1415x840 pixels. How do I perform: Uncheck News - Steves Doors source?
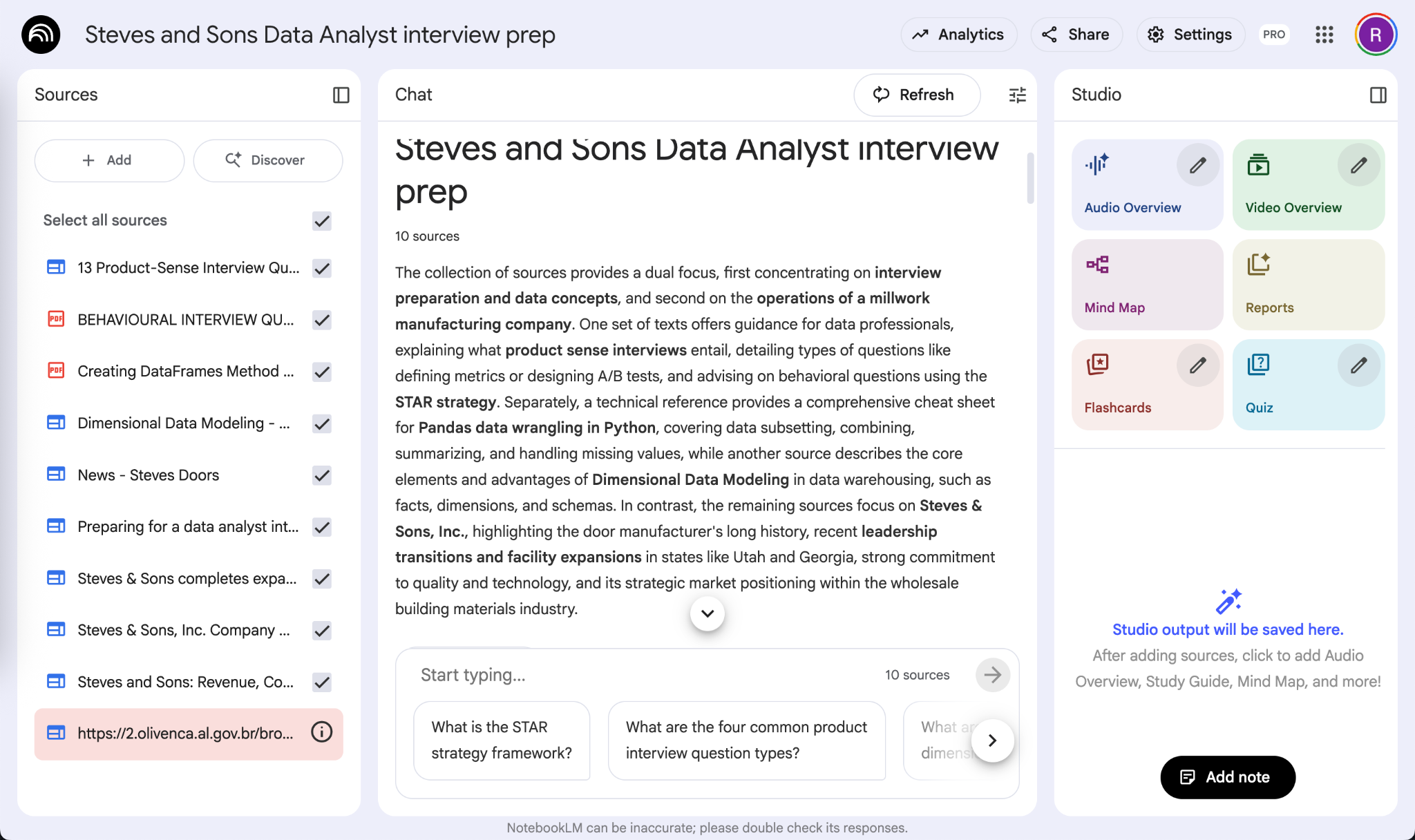[x=322, y=475]
